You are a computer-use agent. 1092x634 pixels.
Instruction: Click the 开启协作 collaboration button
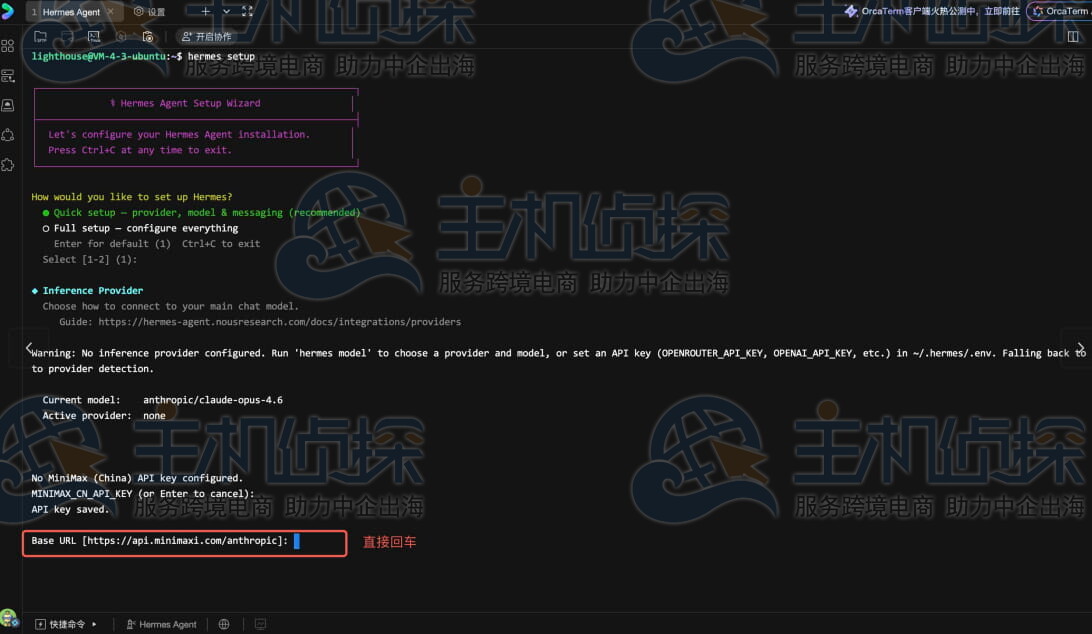pyautogui.click(x=206, y=36)
